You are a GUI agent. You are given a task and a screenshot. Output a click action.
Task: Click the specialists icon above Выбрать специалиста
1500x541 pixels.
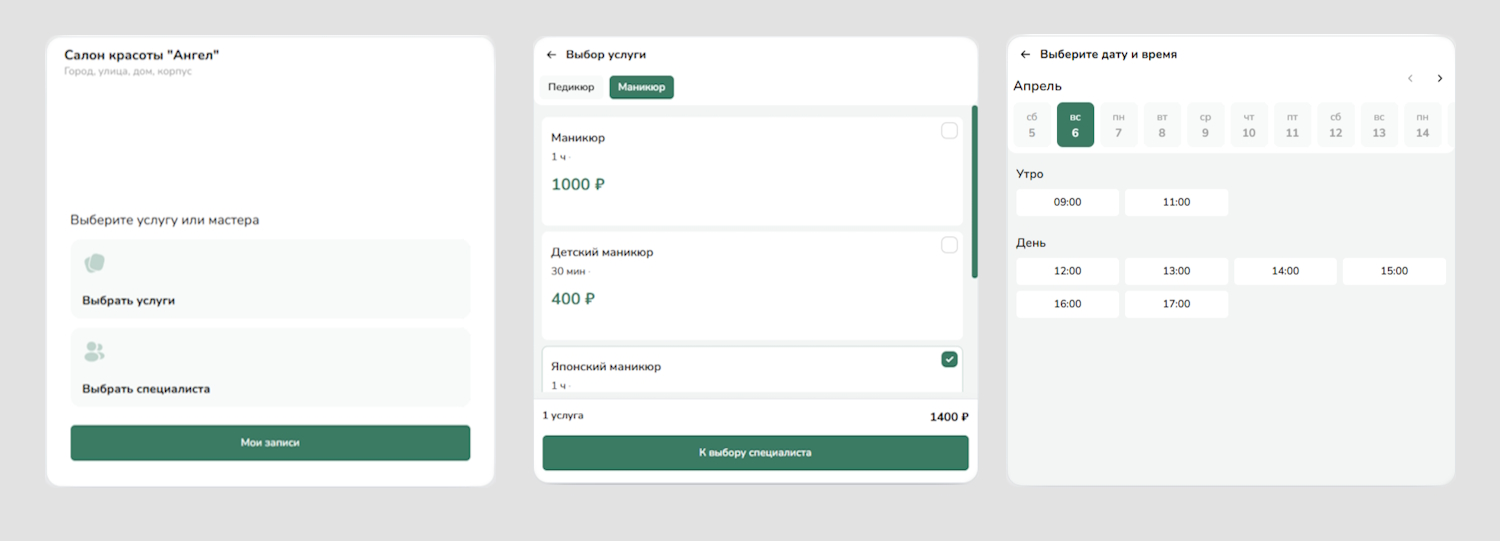point(94,351)
